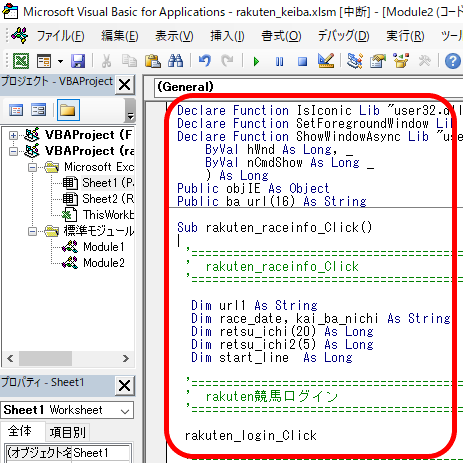Click the Insert UserForm toolbar icon

tap(44, 61)
